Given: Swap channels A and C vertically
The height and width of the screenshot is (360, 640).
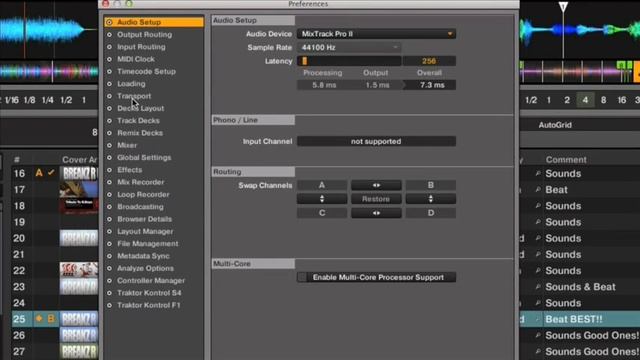Looking at the screenshot, I should point(322,199).
